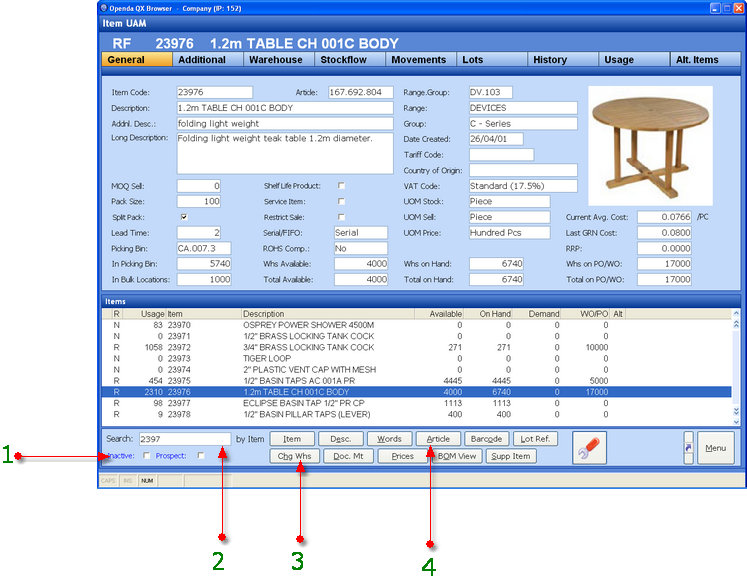Click the Description column header

(328, 314)
